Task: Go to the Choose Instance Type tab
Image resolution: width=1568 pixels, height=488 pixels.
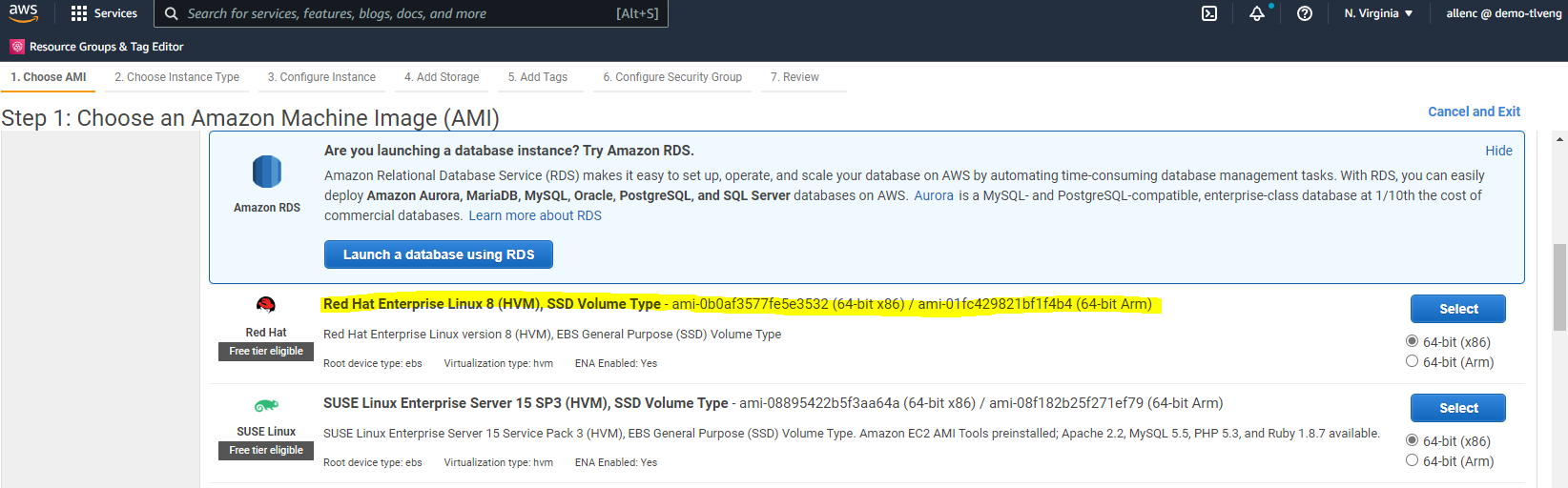Action: pos(177,77)
